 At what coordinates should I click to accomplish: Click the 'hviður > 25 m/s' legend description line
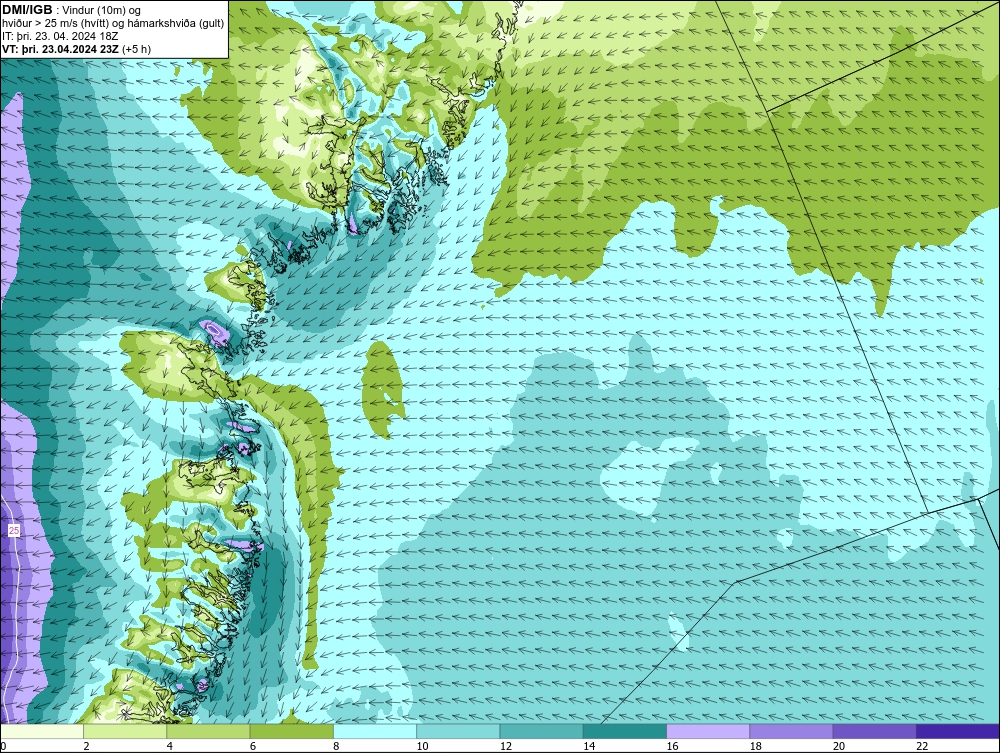[113, 24]
